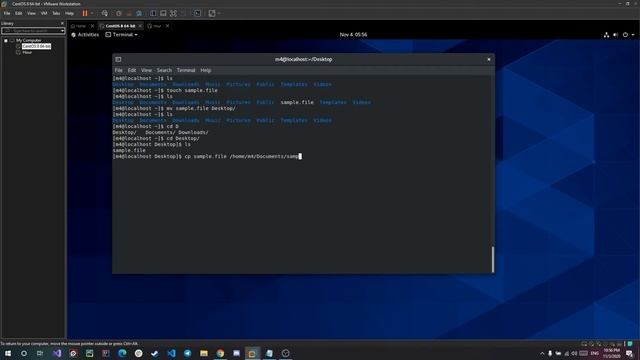The image size is (640, 360).
Task: Click the terminal scrollbar thumb
Action: [493, 259]
